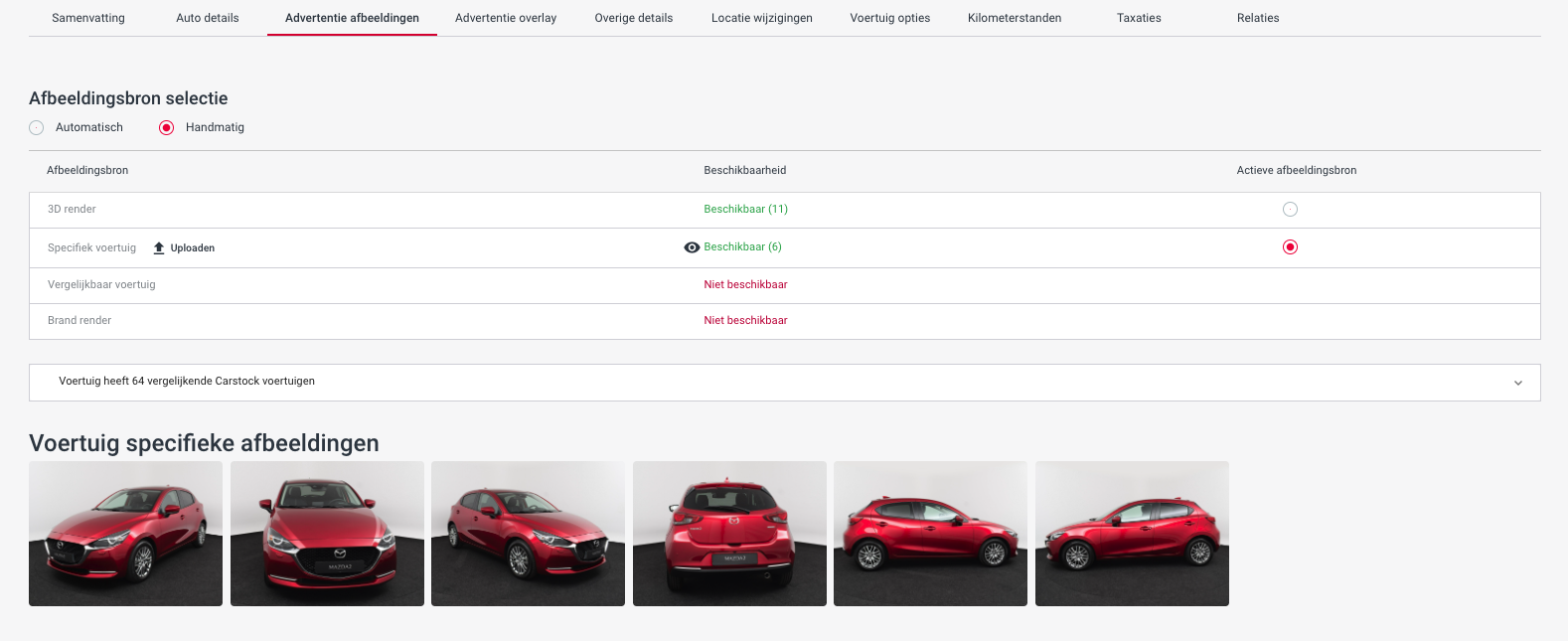Select the Handmatig radio button
Image resolution: width=1568 pixels, height=641 pixels.
tap(167, 128)
